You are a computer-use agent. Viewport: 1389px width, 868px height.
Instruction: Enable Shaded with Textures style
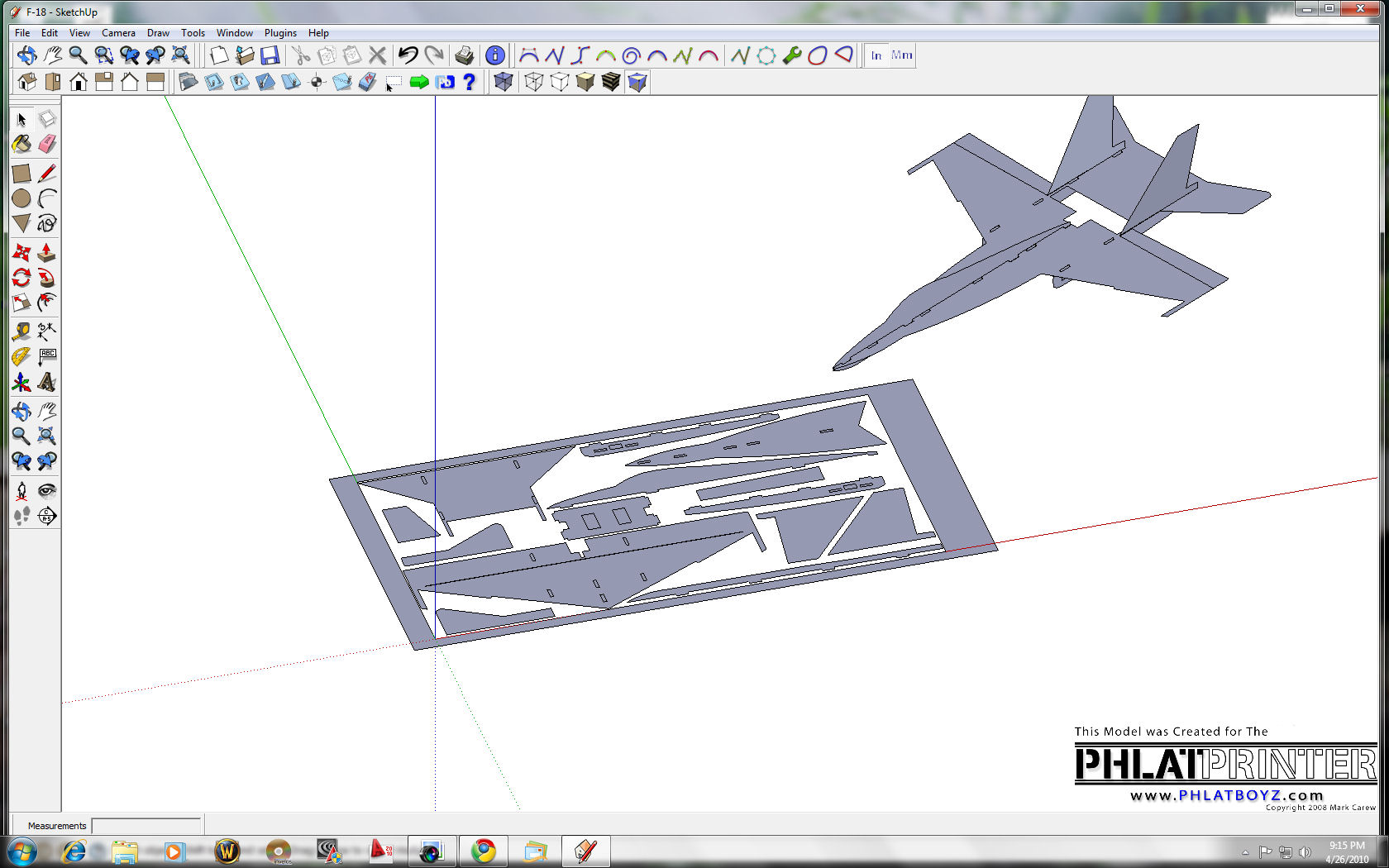point(611,82)
